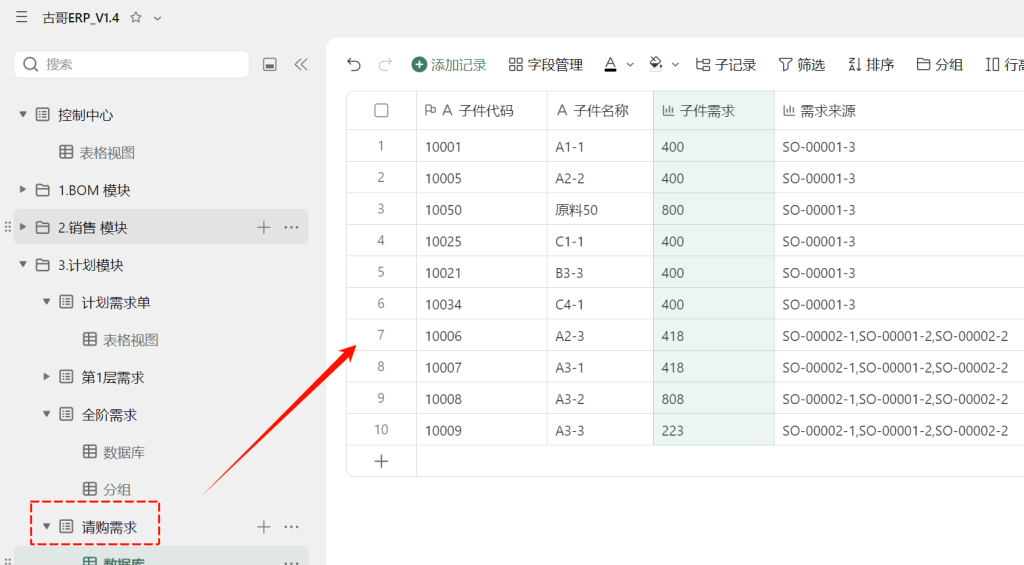Open more options for 2.销售 模块
Viewport: 1024px width, 565px height.
tap(291, 227)
